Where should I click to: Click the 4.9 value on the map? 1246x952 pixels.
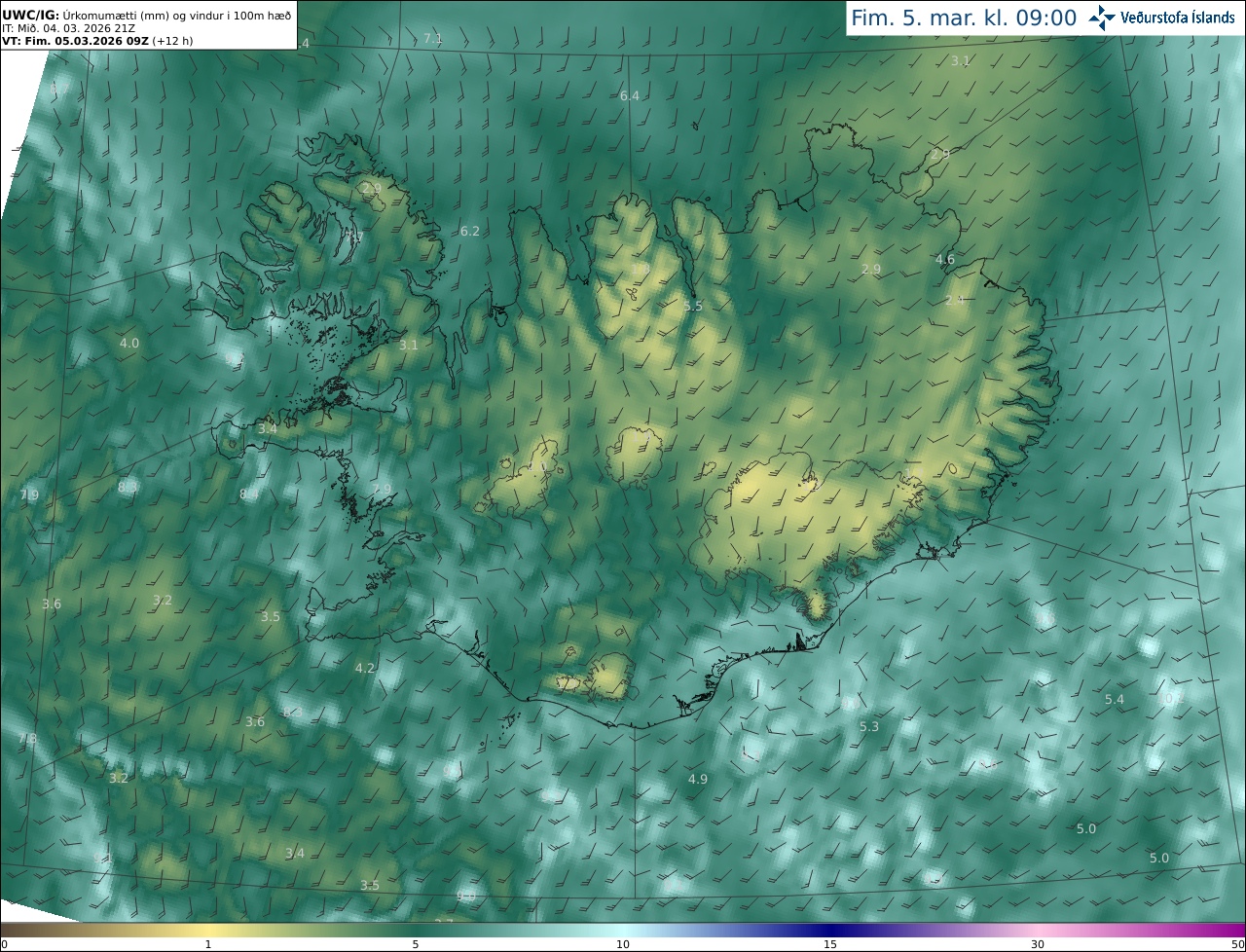(x=698, y=779)
